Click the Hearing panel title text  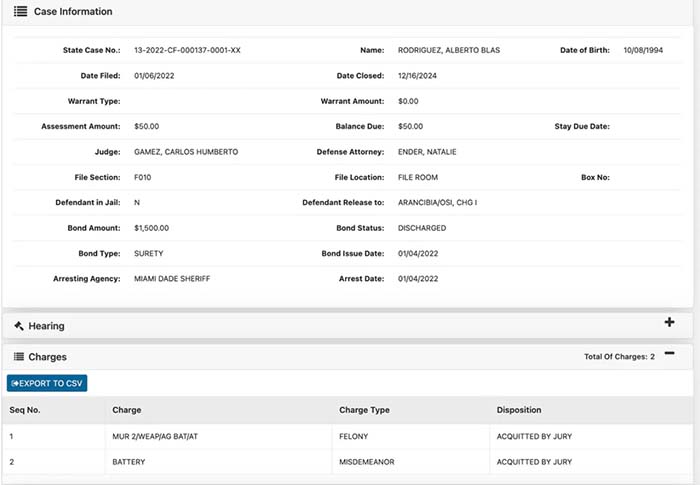coord(47,326)
